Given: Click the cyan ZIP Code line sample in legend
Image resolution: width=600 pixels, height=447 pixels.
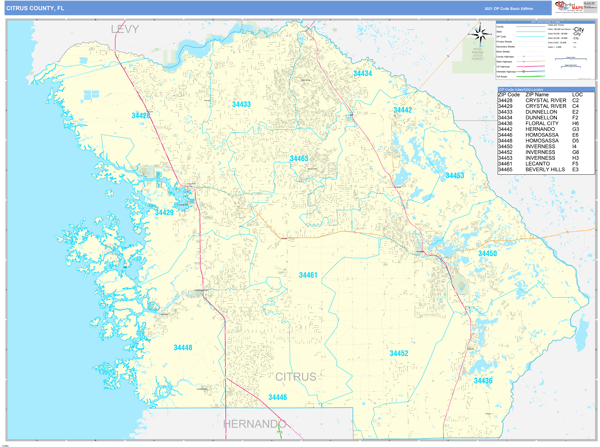Looking at the screenshot, I should click(x=531, y=37).
